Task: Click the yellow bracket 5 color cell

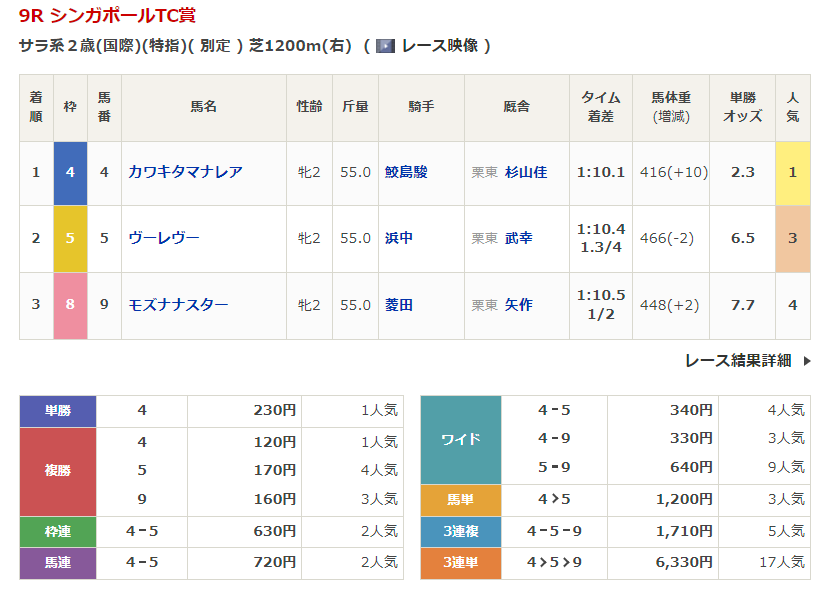Action: point(70,238)
